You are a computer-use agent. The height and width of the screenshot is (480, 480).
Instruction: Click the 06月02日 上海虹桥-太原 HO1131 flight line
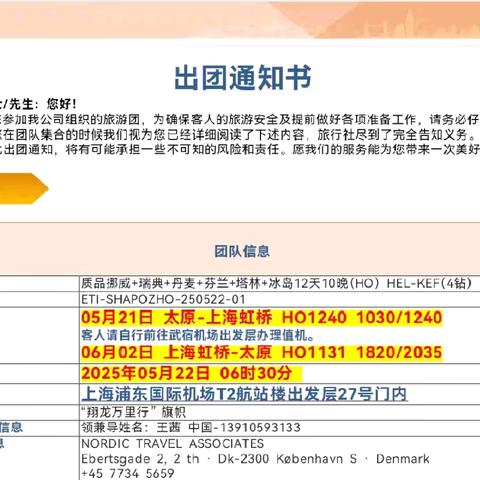[x=262, y=352]
